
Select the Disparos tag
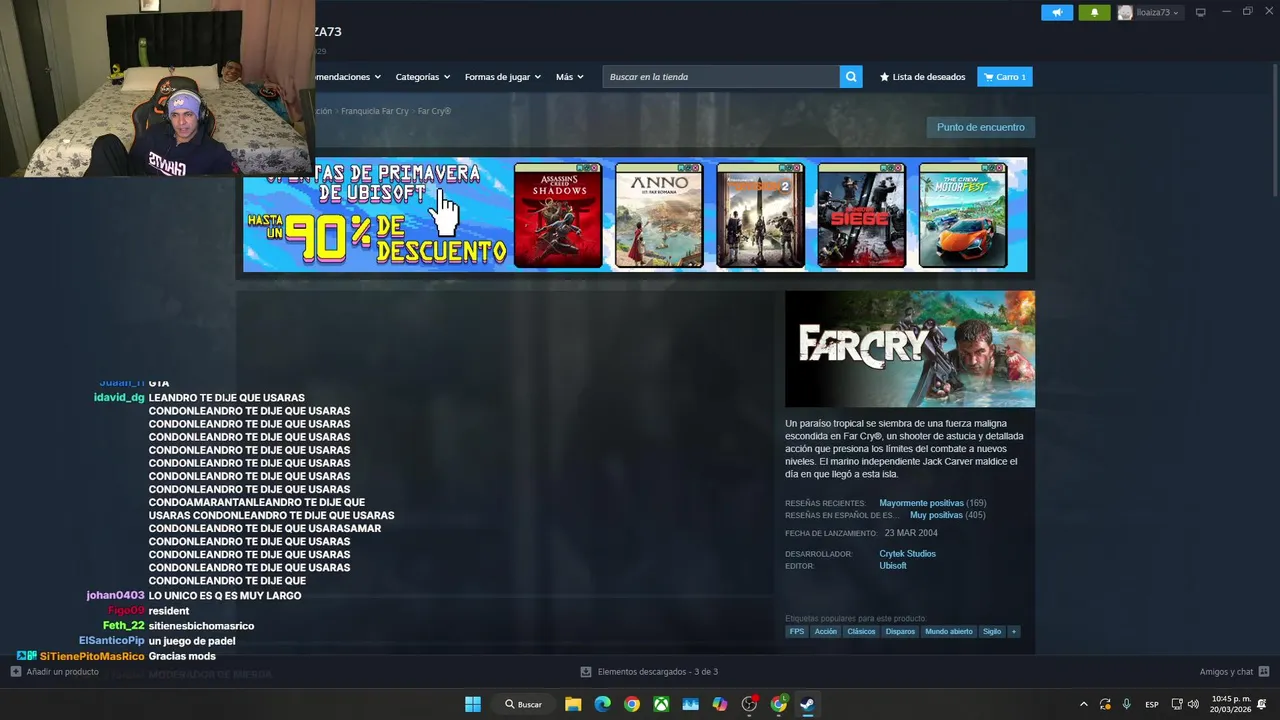900,632
